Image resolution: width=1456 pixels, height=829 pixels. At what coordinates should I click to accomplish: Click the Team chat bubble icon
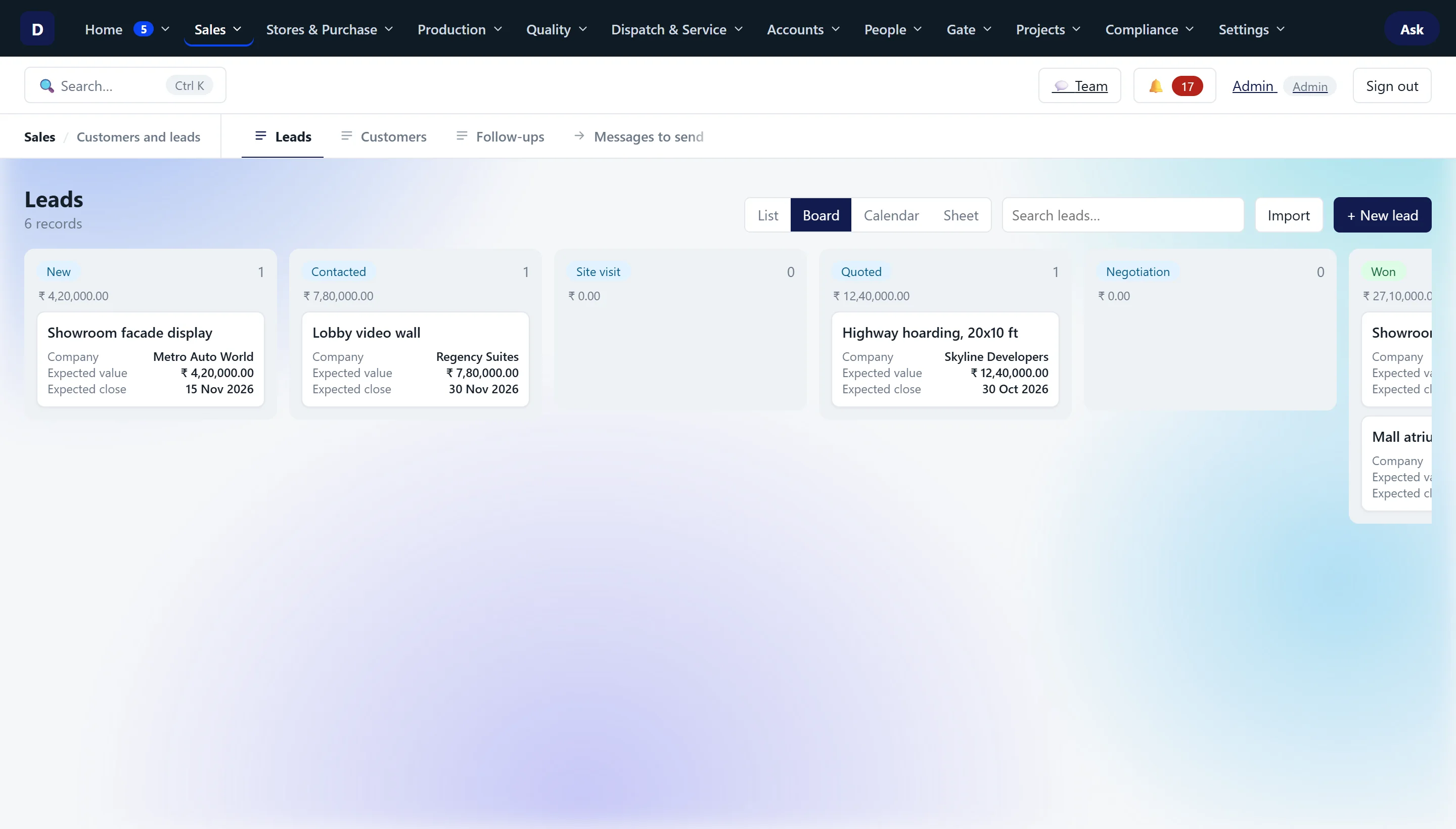point(1061,86)
